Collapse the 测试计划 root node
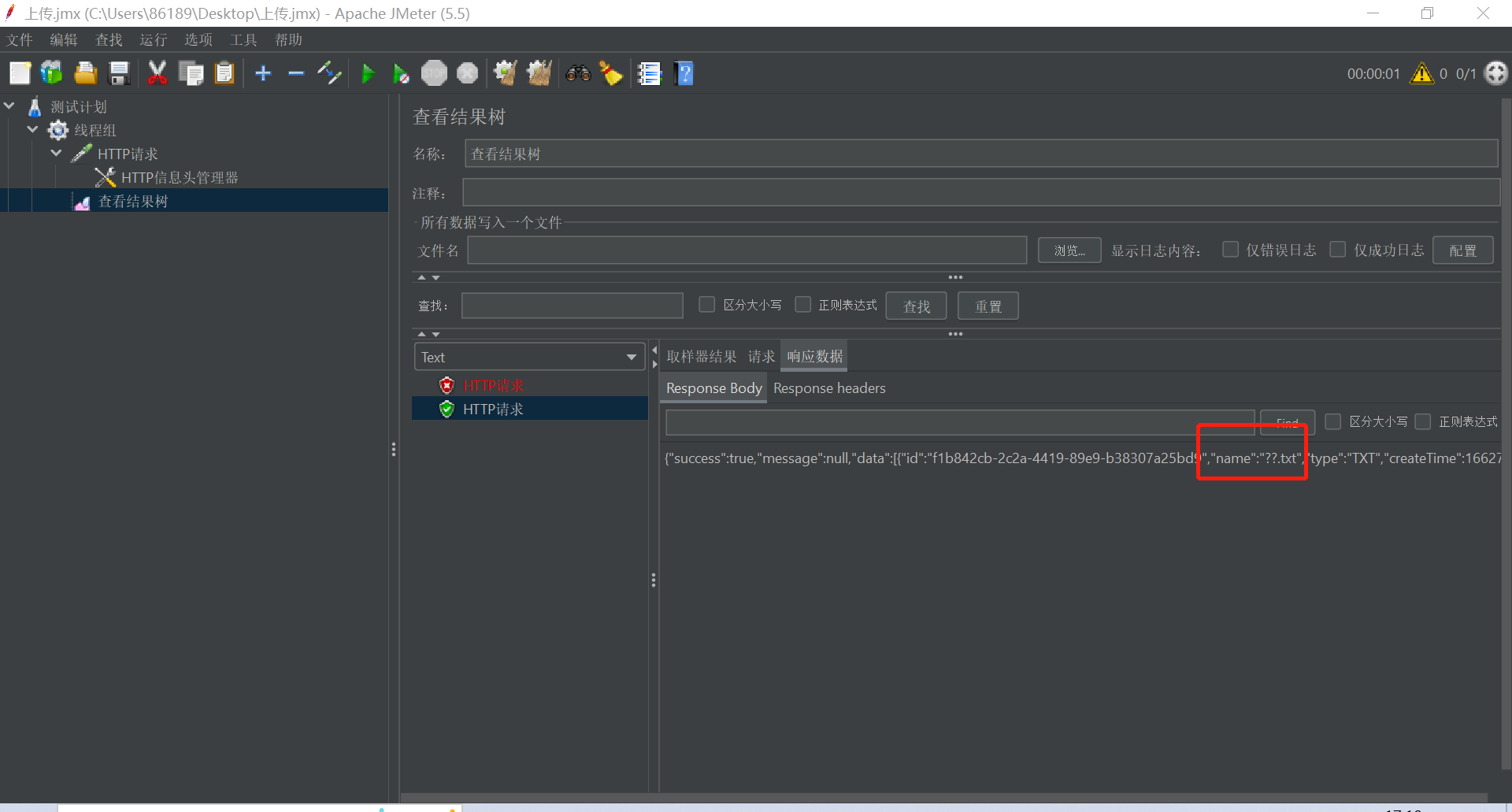1512x812 pixels. (9, 106)
